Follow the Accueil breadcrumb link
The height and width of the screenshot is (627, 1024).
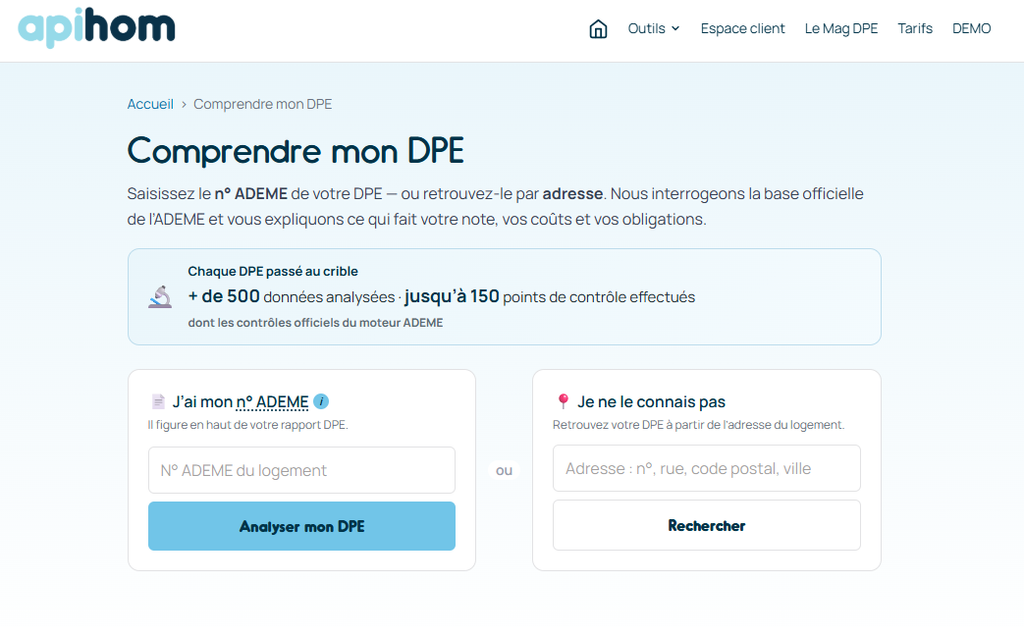150,104
